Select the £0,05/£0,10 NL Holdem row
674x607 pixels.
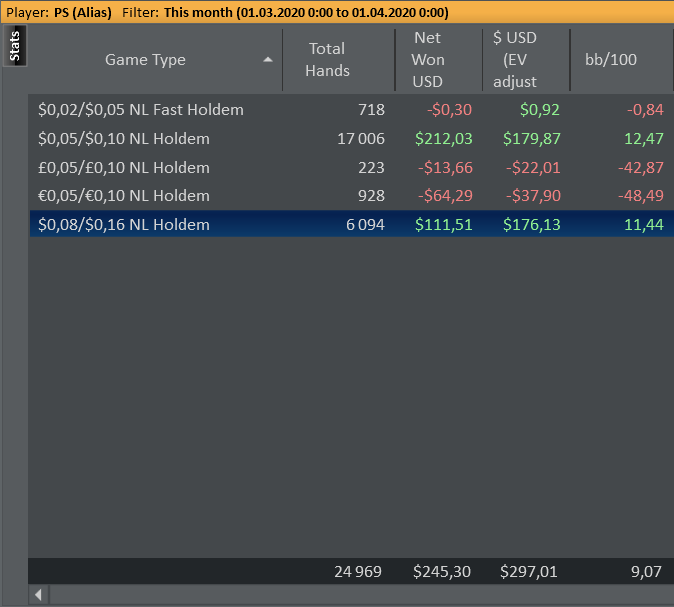click(x=351, y=167)
